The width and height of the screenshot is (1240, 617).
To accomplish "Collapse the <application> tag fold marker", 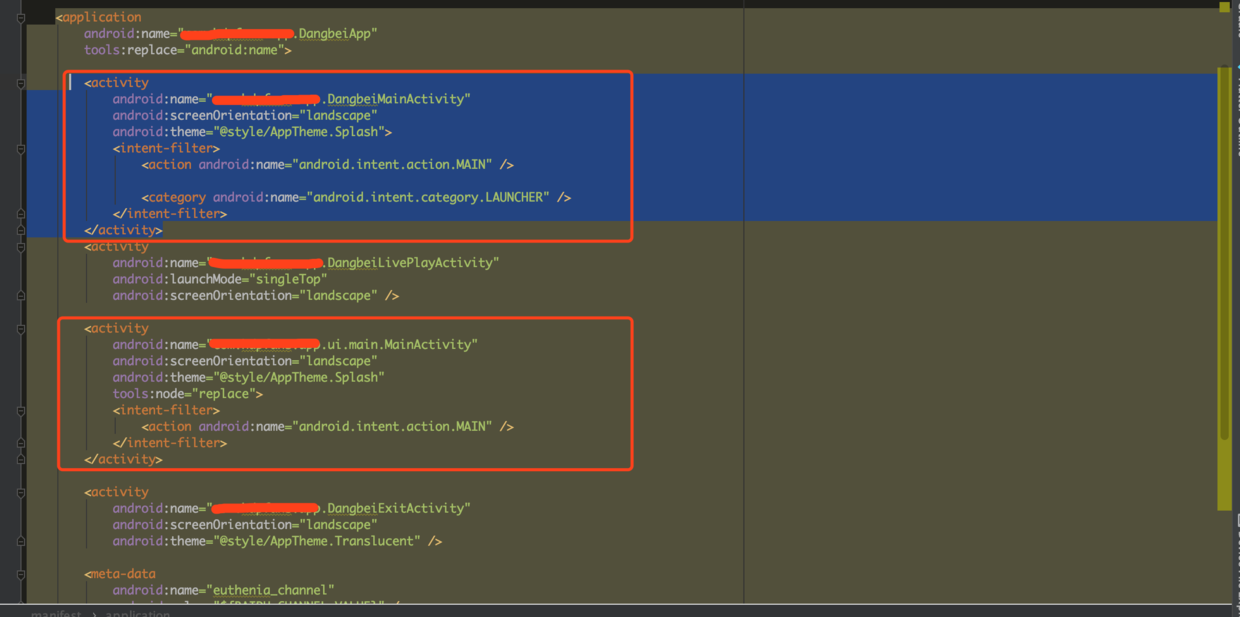I will pyautogui.click(x=20, y=18).
